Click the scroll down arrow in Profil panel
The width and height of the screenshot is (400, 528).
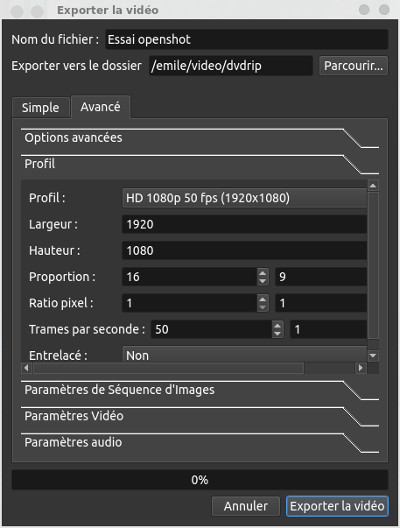click(x=373, y=355)
